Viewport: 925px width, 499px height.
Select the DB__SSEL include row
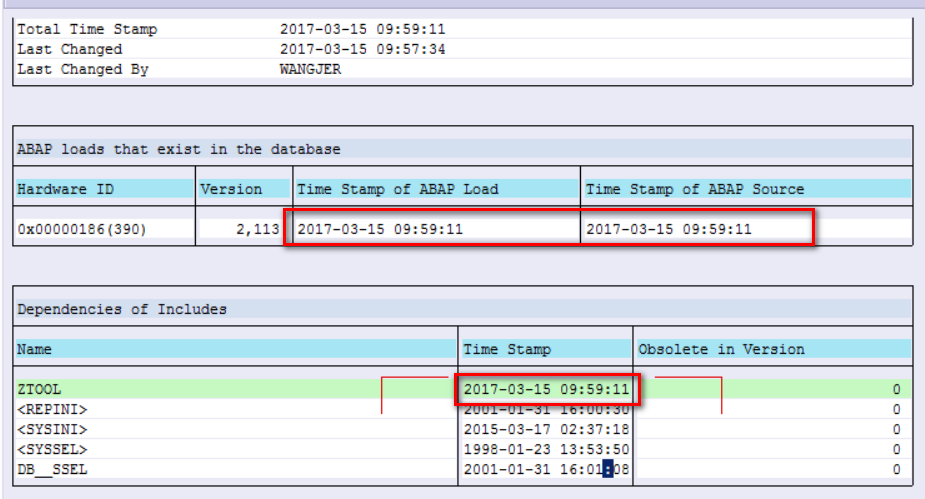coord(463,470)
